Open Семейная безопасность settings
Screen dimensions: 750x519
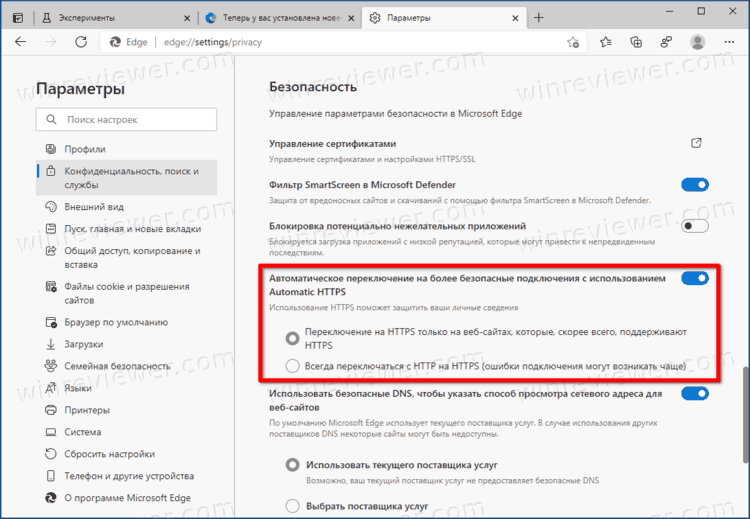click(x=126, y=366)
